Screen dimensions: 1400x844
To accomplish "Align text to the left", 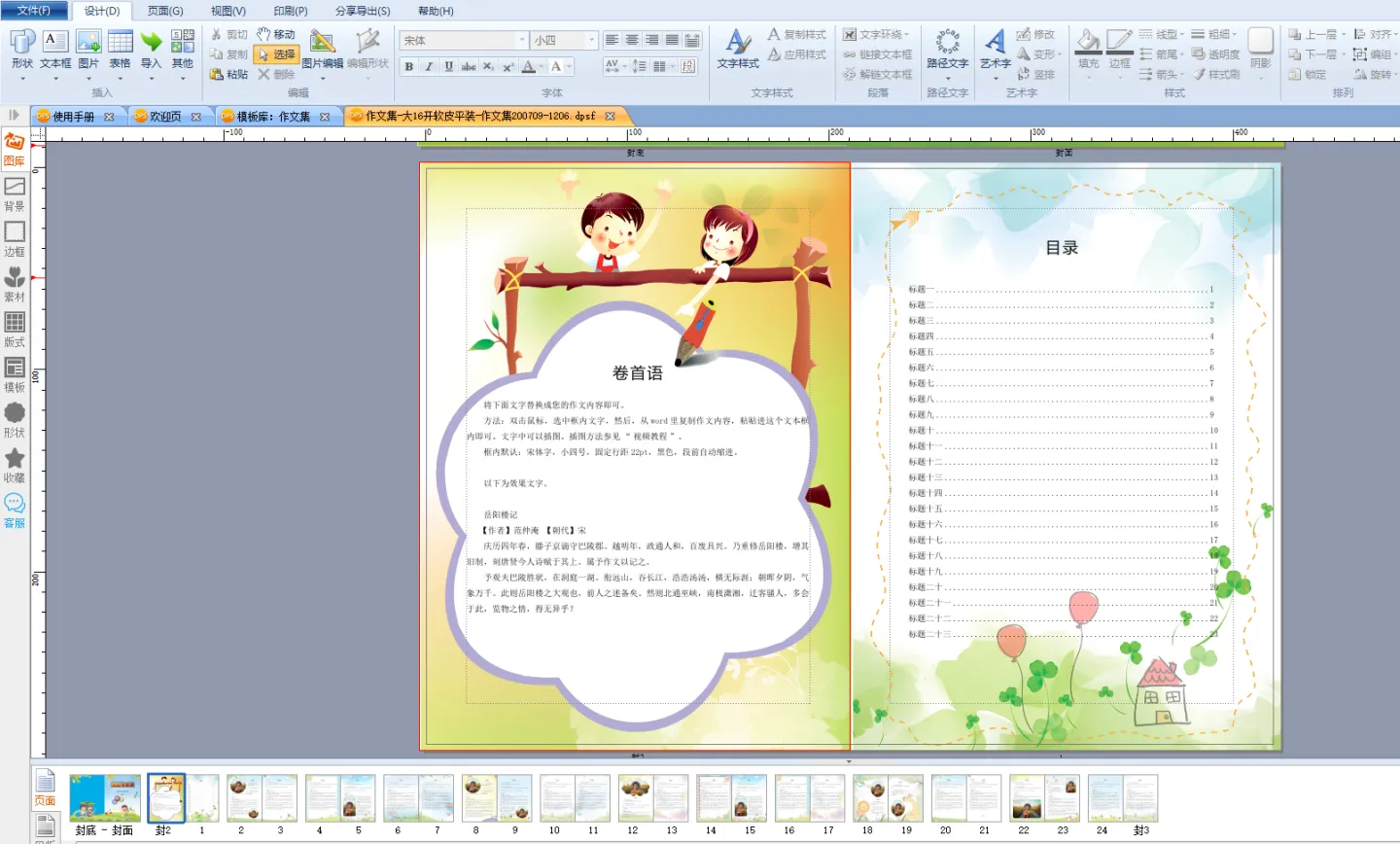I will (612, 40).
